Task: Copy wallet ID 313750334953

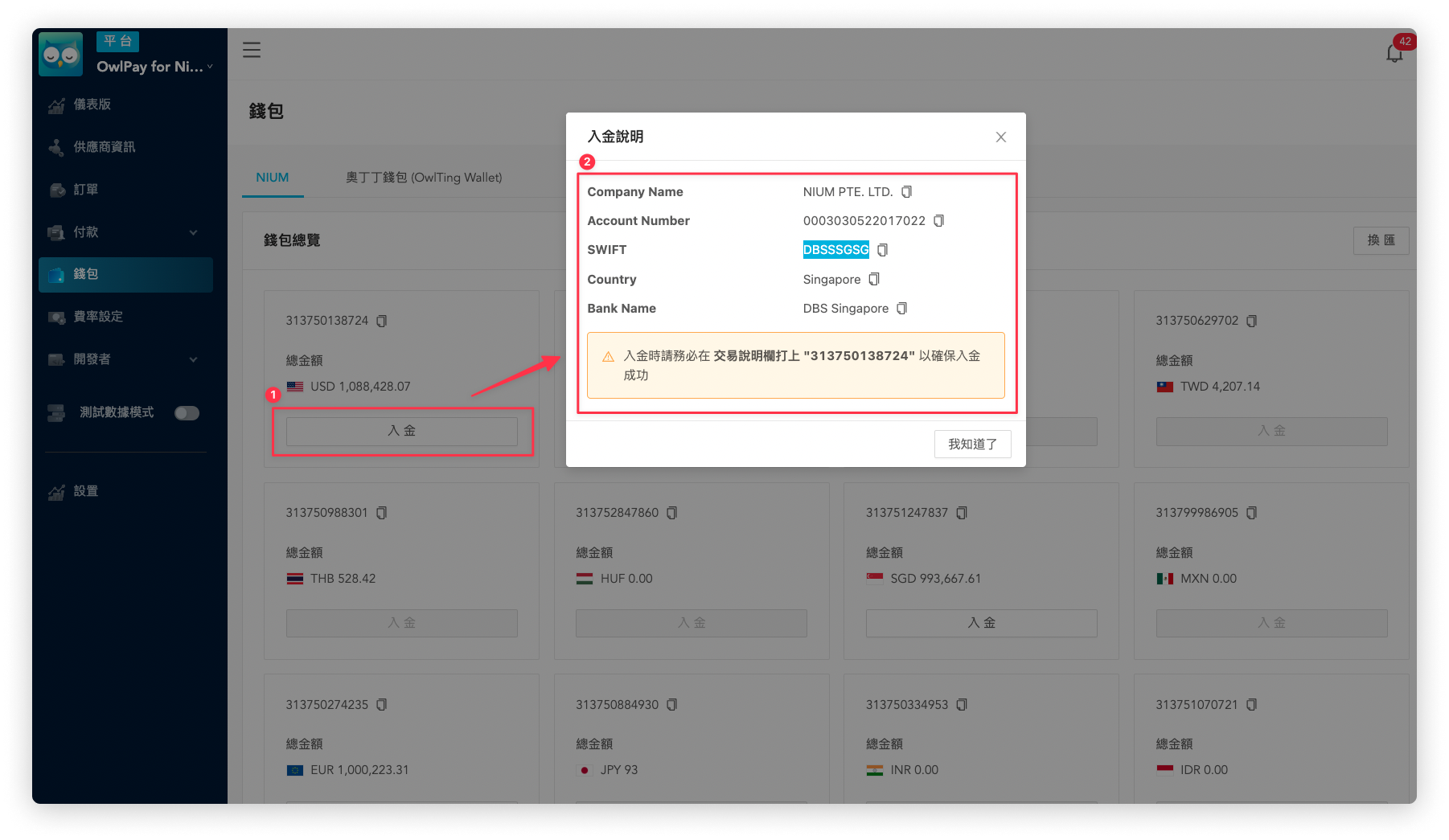Action: tap(962, 705)
